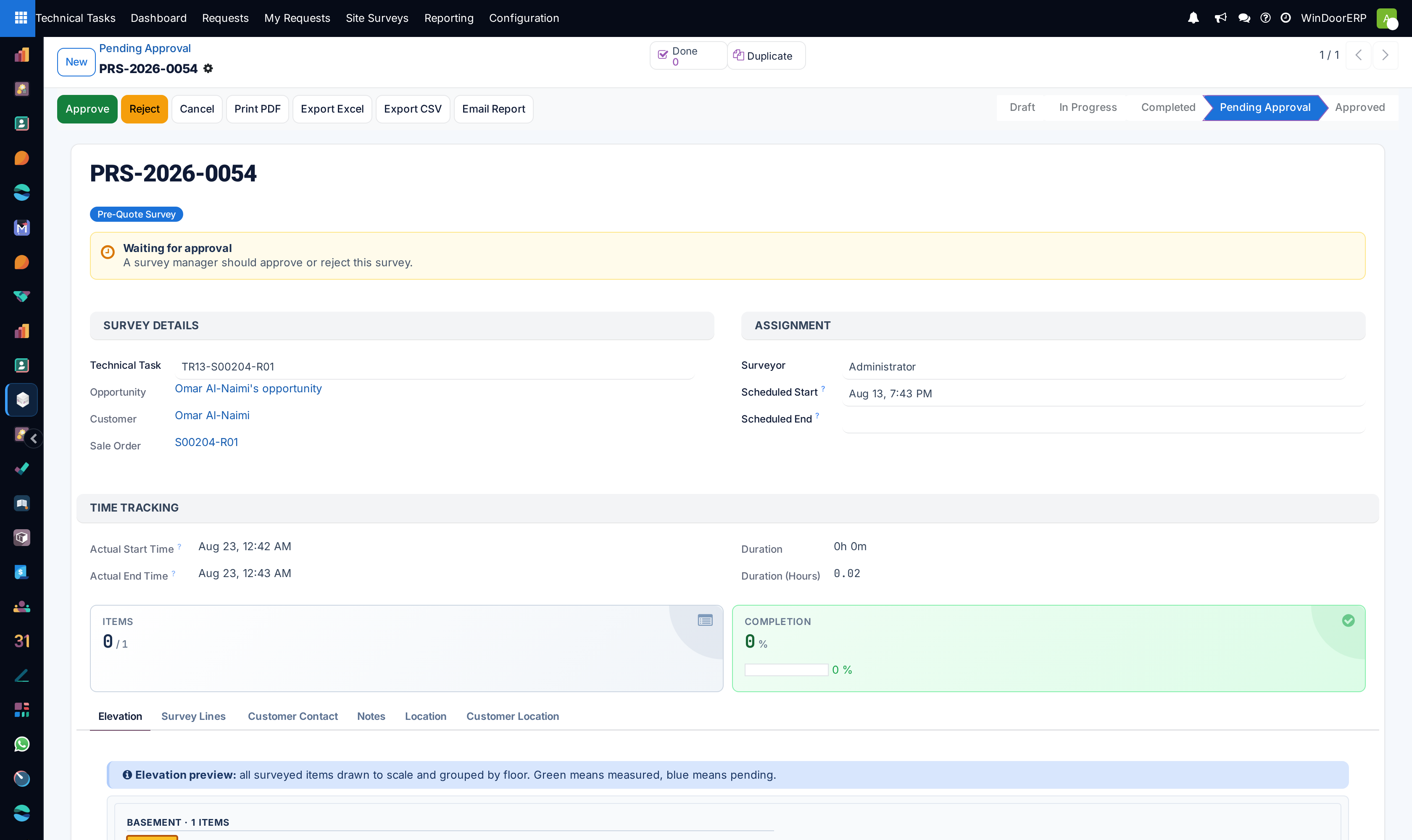Approve the survey
Viewport: 1412px width, 840px height.
click(x=87, y=109)
